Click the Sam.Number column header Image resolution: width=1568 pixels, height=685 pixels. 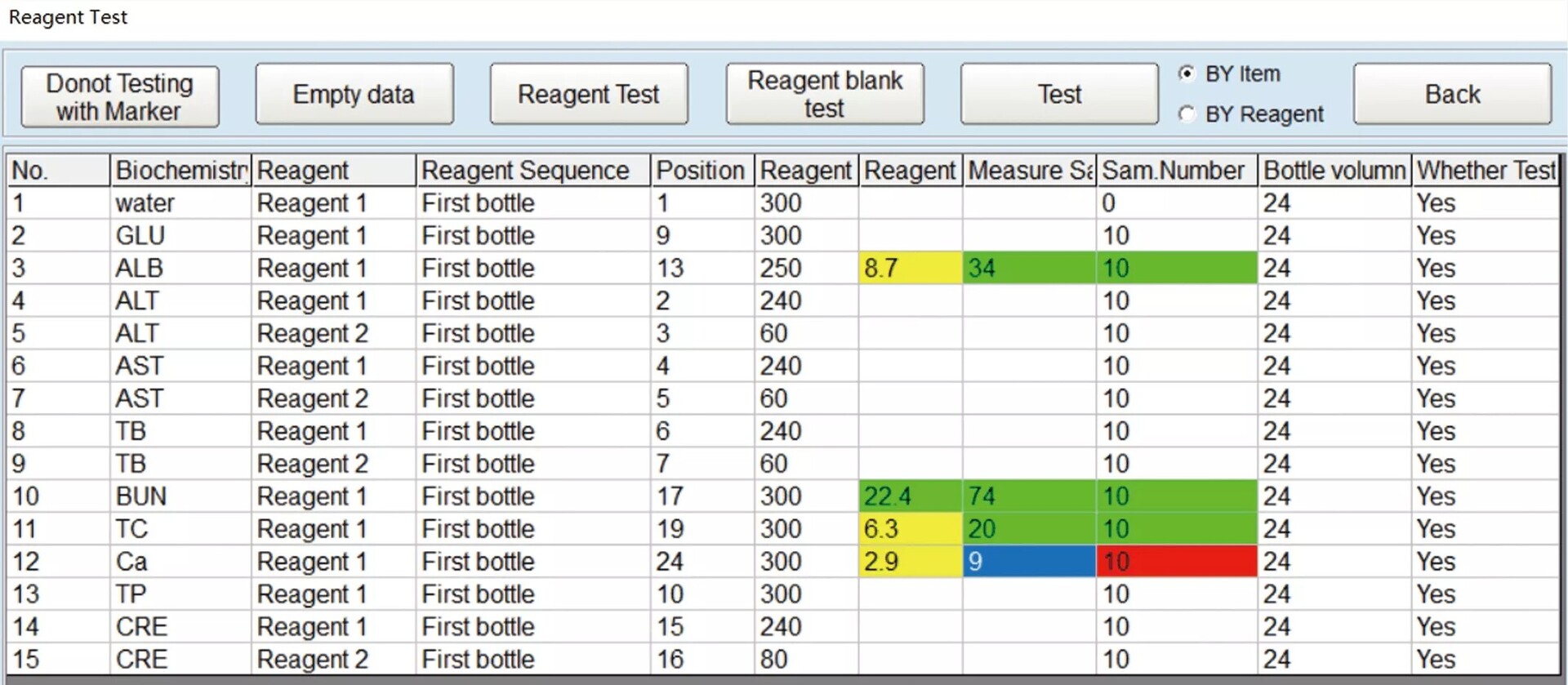pos(1176,171)
